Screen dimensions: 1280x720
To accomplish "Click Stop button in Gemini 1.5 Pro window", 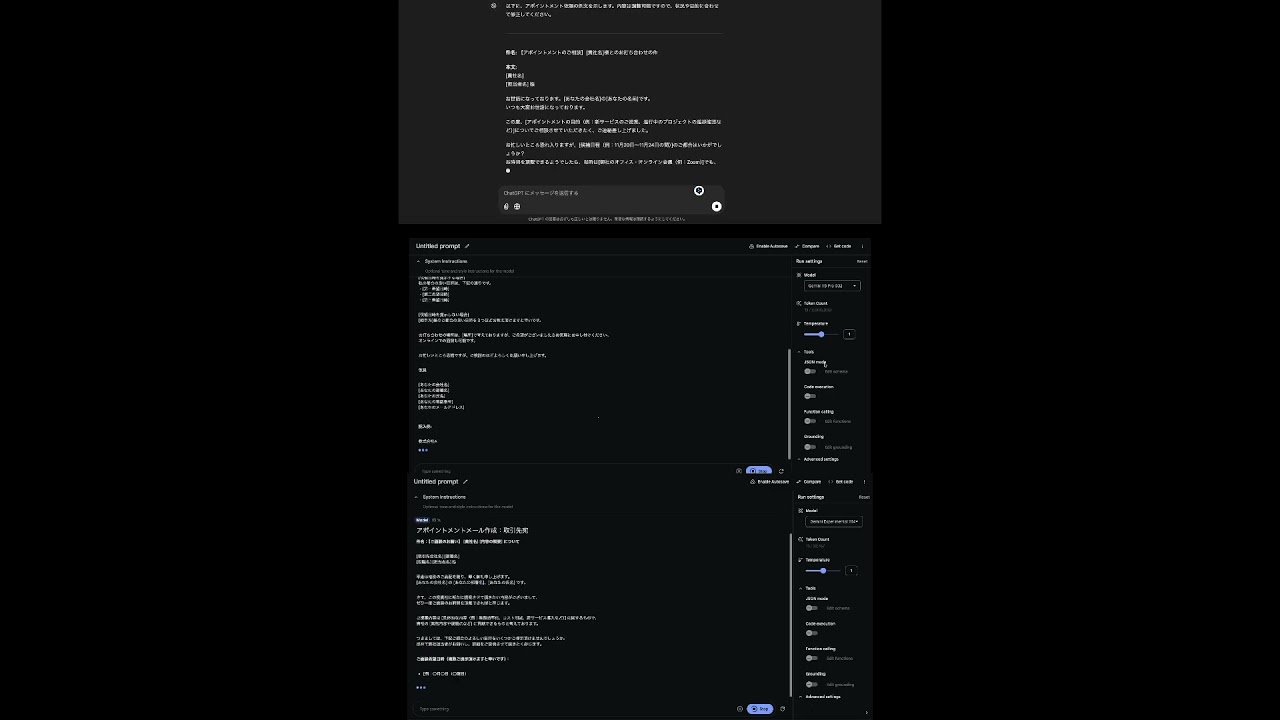I will pyautogui.click(x=759, y=471).
